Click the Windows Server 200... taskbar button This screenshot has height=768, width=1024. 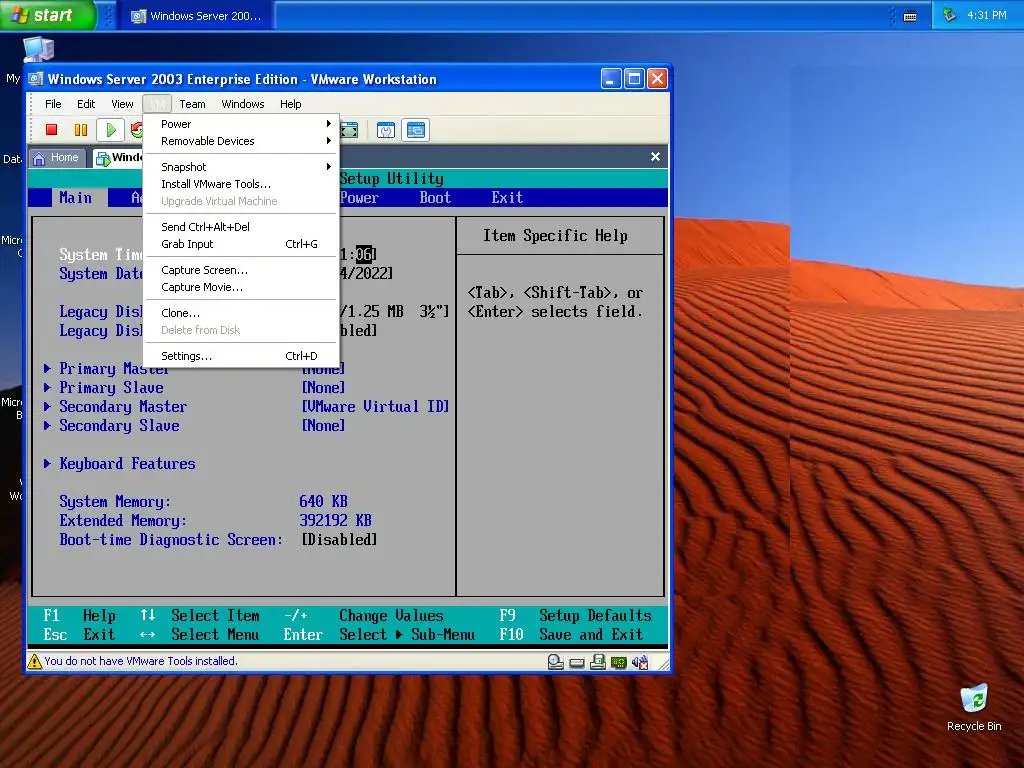pos(196,16)
